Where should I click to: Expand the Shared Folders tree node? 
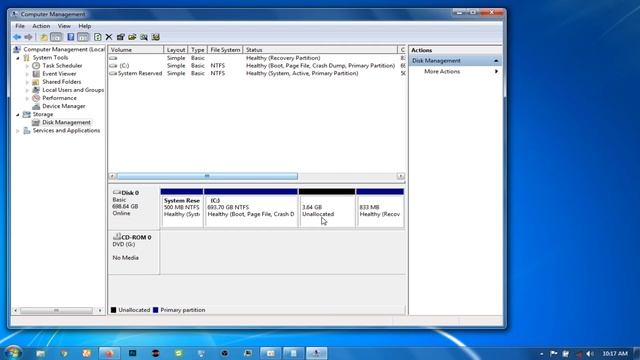coord(27,82)
